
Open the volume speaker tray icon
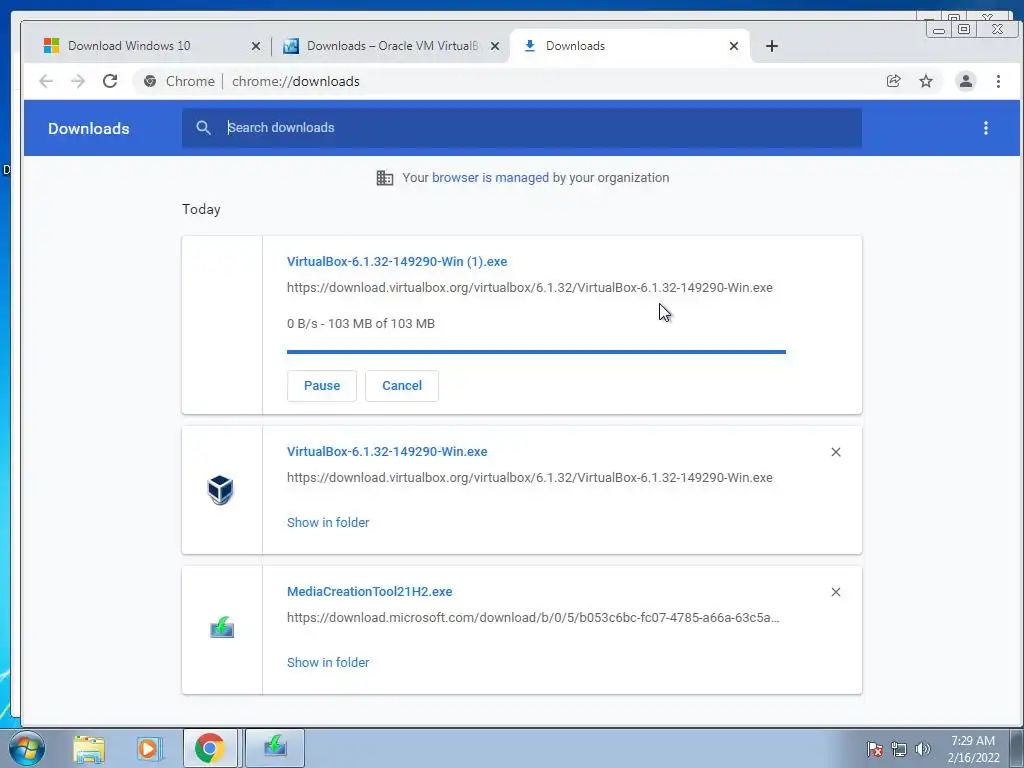923,749
